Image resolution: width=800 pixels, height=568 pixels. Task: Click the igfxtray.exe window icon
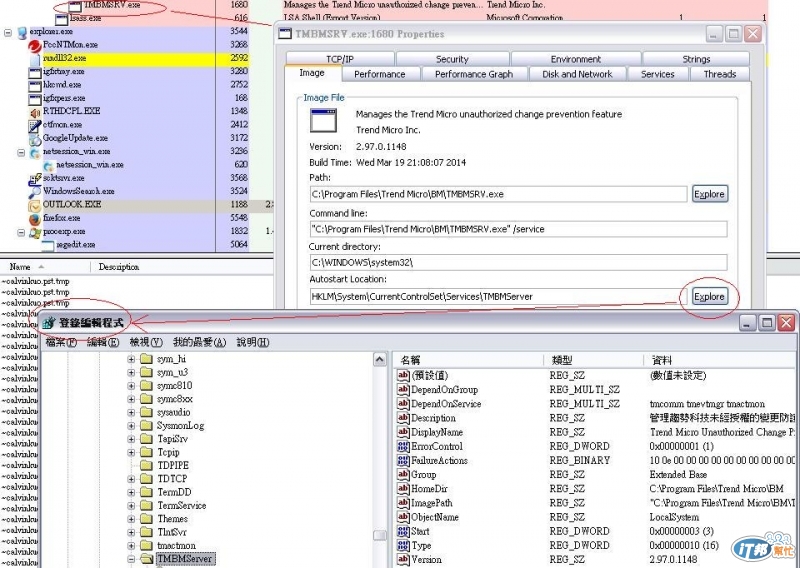click(x=35, y=72)
